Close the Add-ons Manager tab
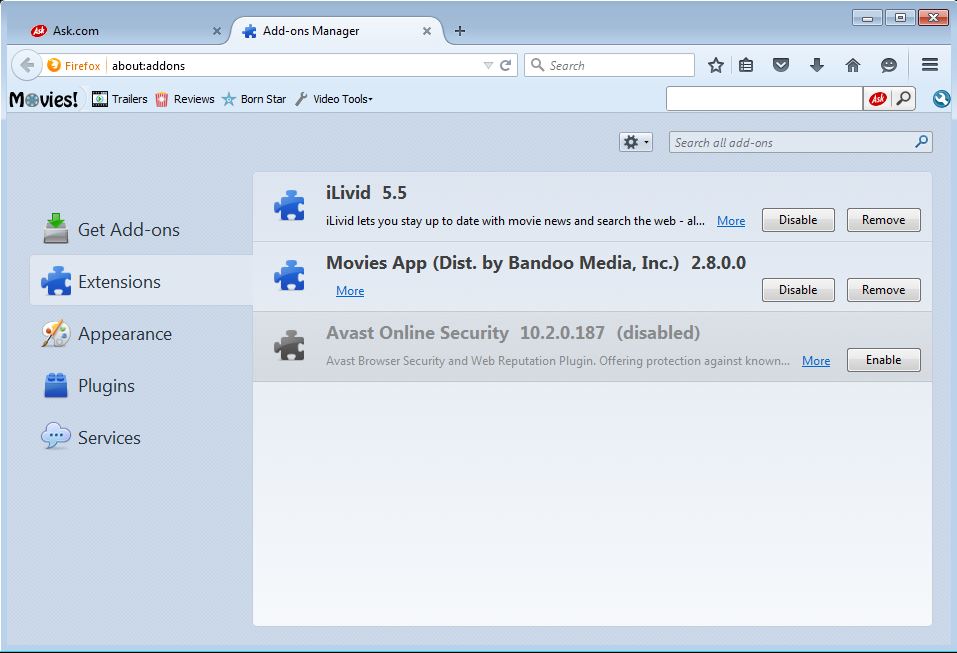 click(427, 31)
